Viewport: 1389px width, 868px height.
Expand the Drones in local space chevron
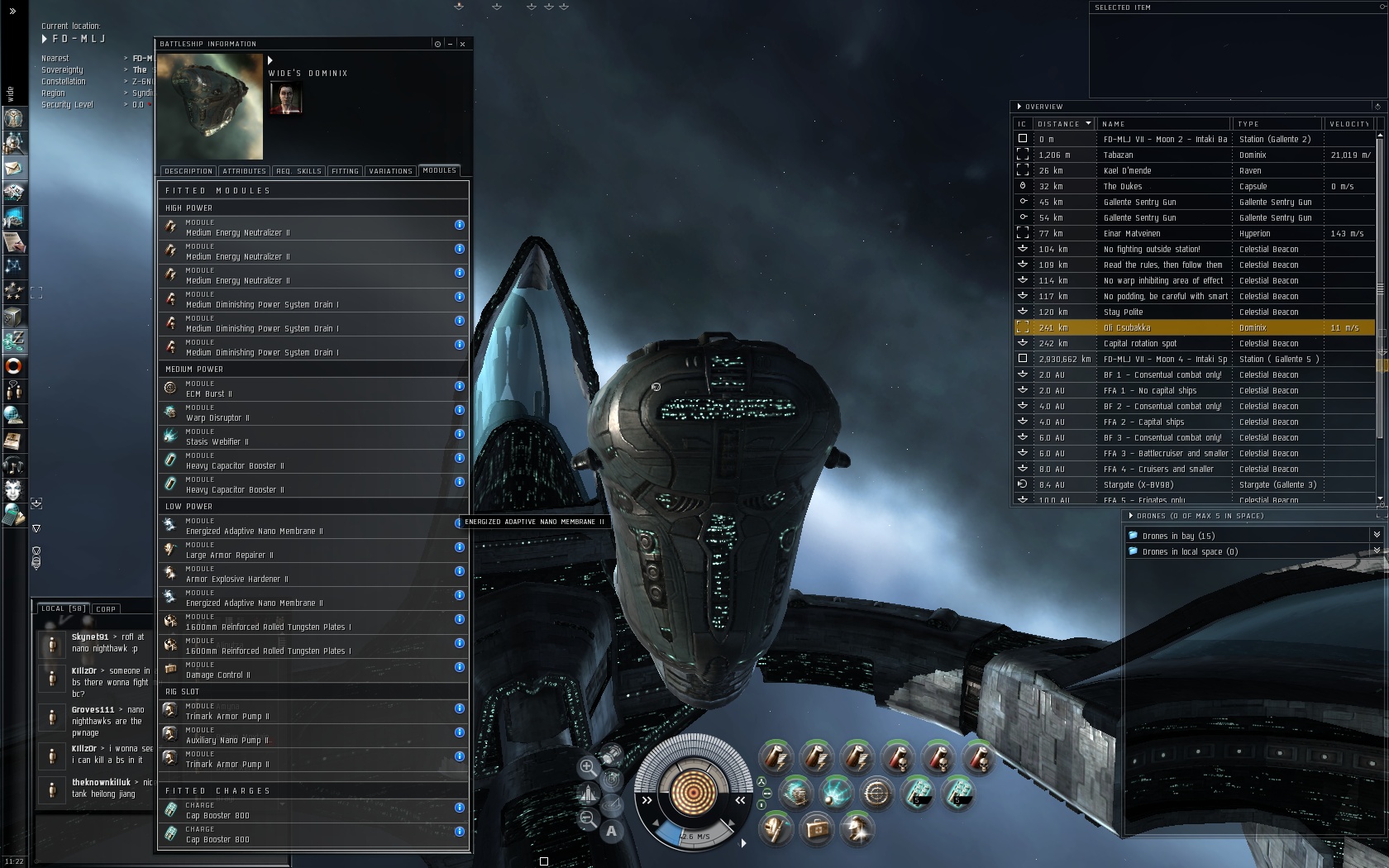[1377, 551]
